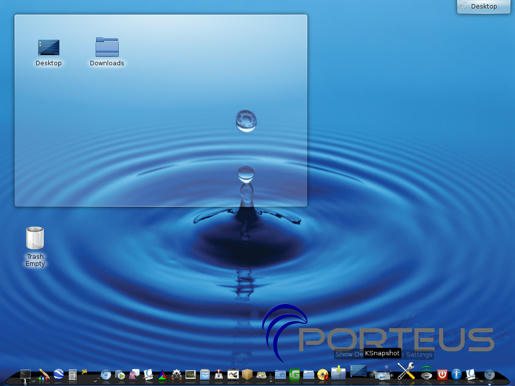This screenshot has height=386, width=515.
Task: Open the folder with green download arrow
Action: point(338,372)
